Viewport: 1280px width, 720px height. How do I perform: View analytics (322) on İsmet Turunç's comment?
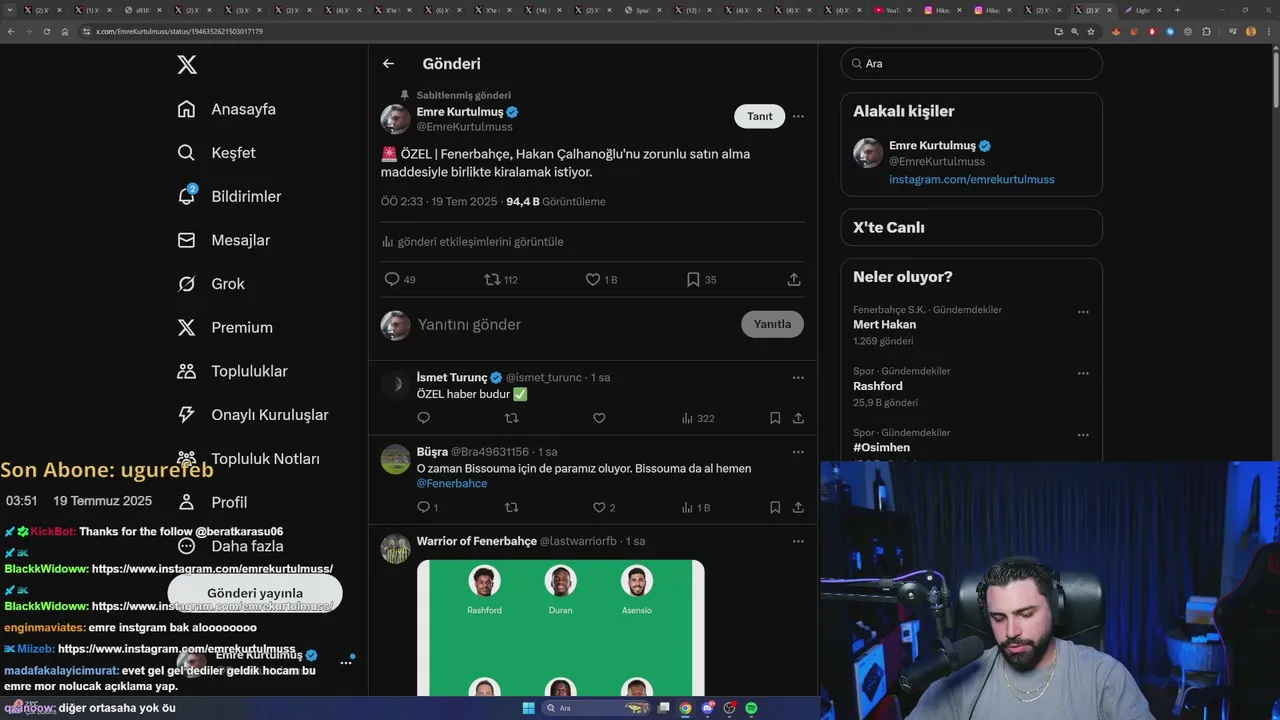pos(698,418)
